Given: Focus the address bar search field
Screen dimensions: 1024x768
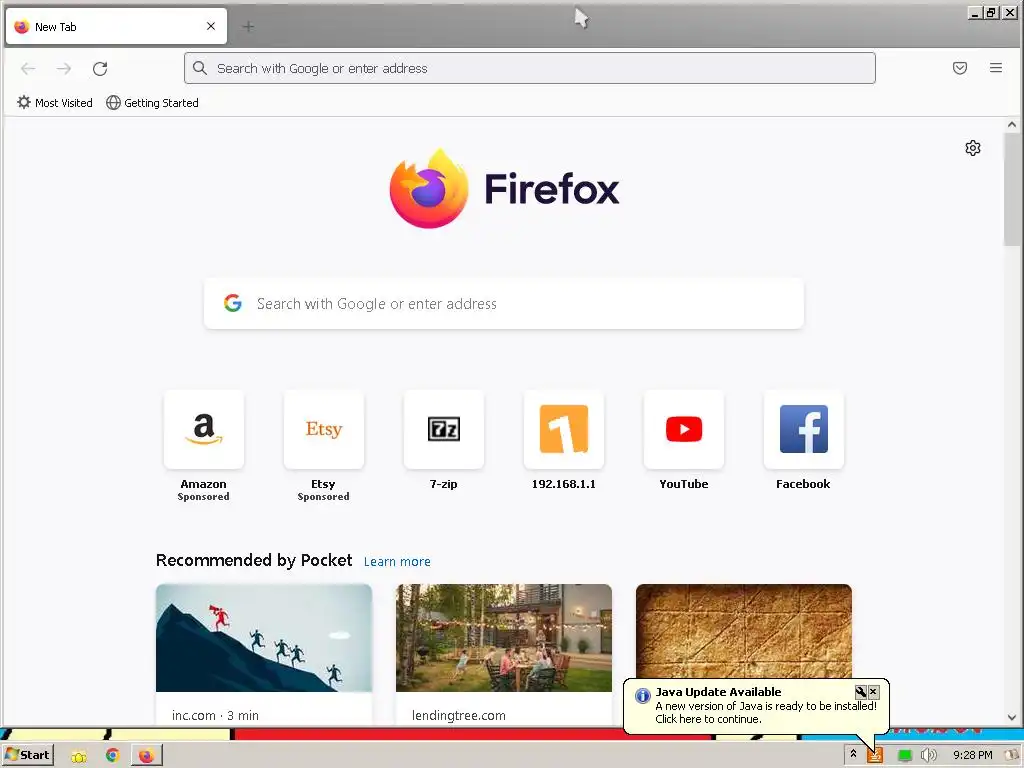Looking at the screenshot, I should pos(530,68).
